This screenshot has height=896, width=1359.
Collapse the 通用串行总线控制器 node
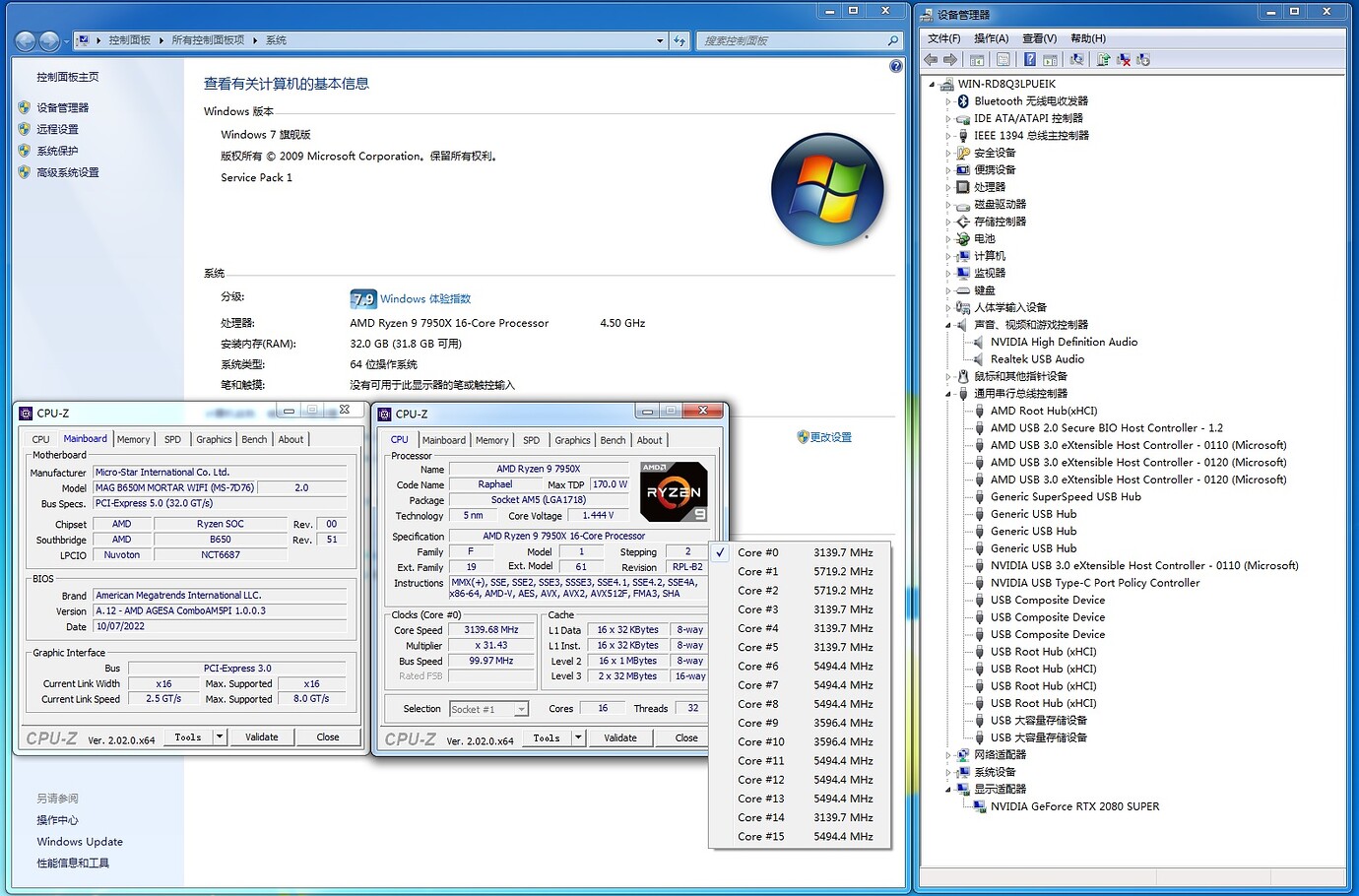tap(946, 393)
